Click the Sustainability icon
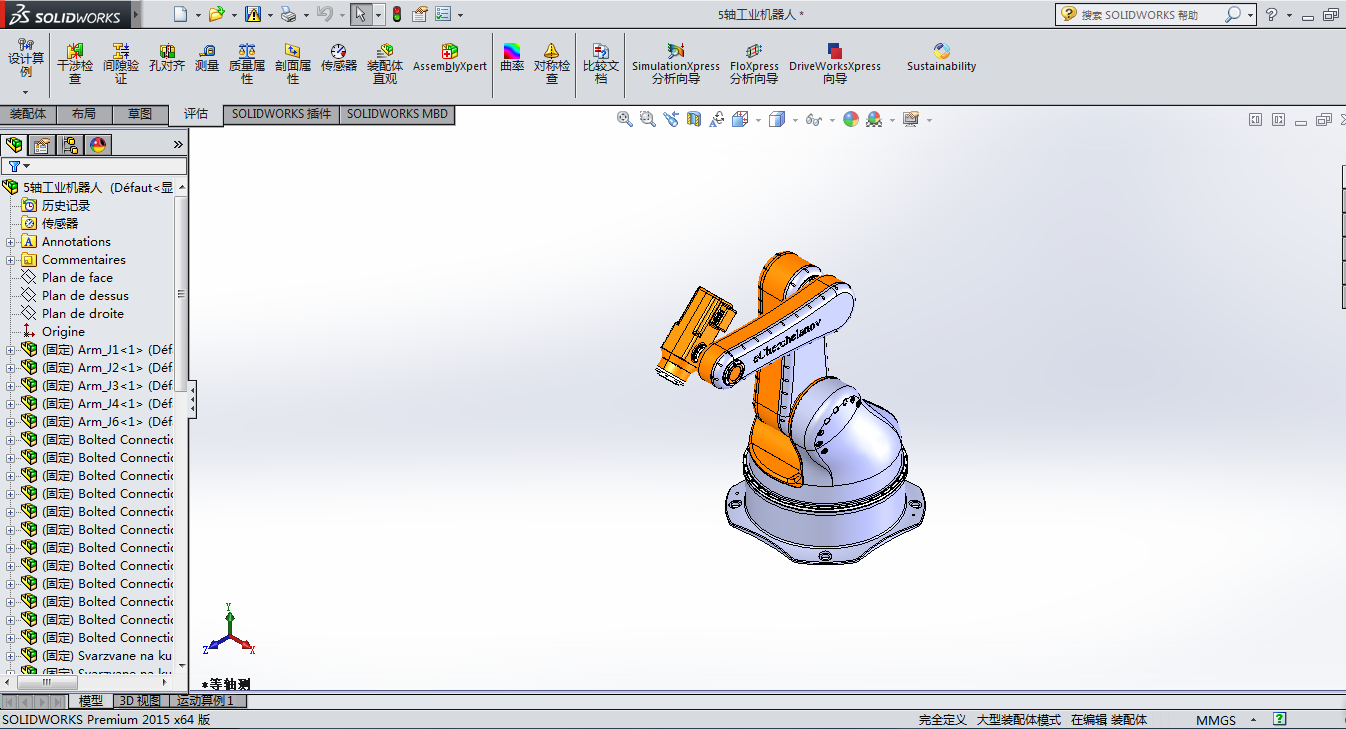Image resolution: width=1346 pixels, height=729 pixels. (941, 58)
